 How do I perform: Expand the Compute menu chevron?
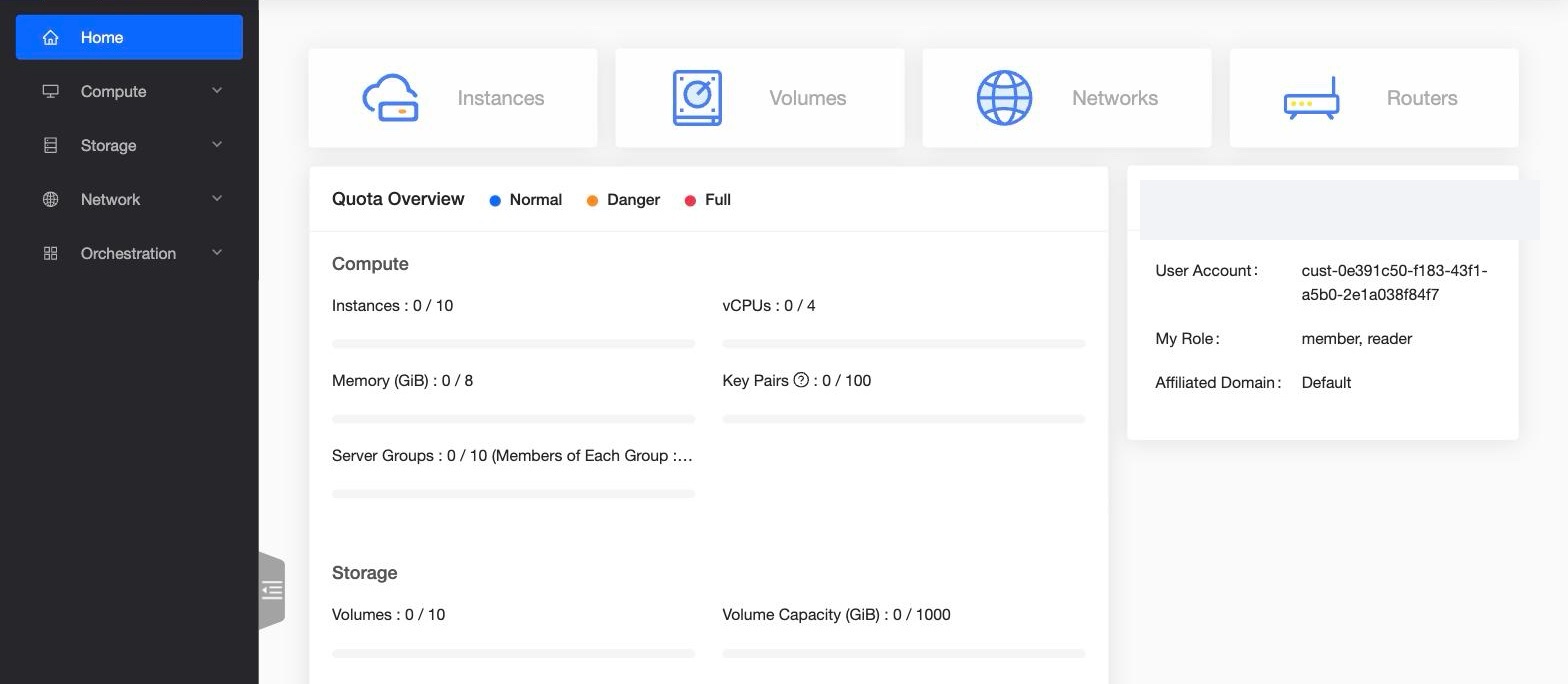[x=217, y=91]
